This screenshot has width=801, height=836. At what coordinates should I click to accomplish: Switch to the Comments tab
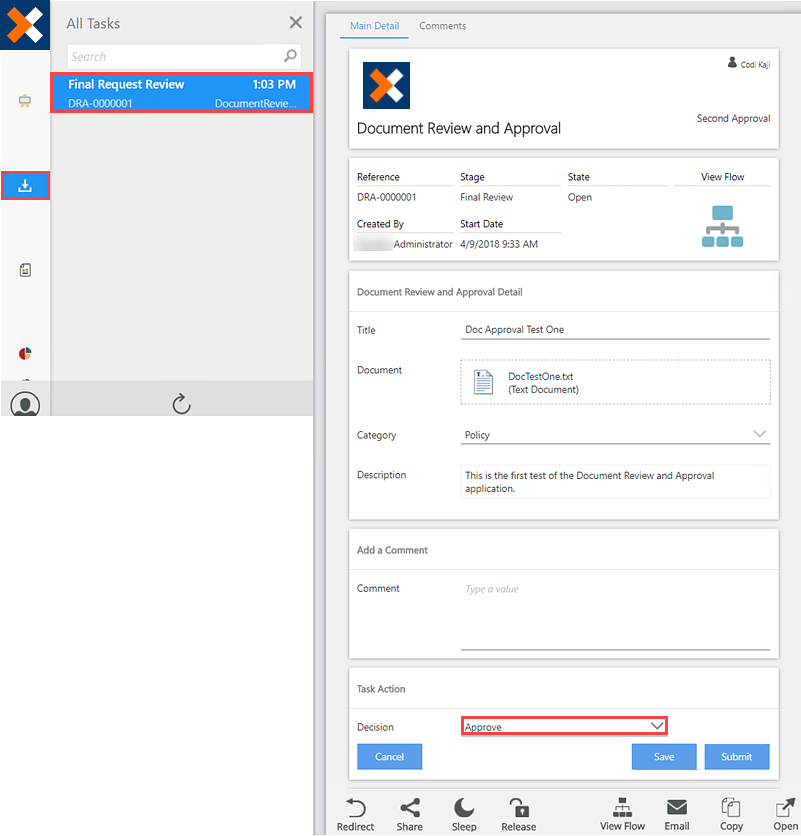(442, 26)
